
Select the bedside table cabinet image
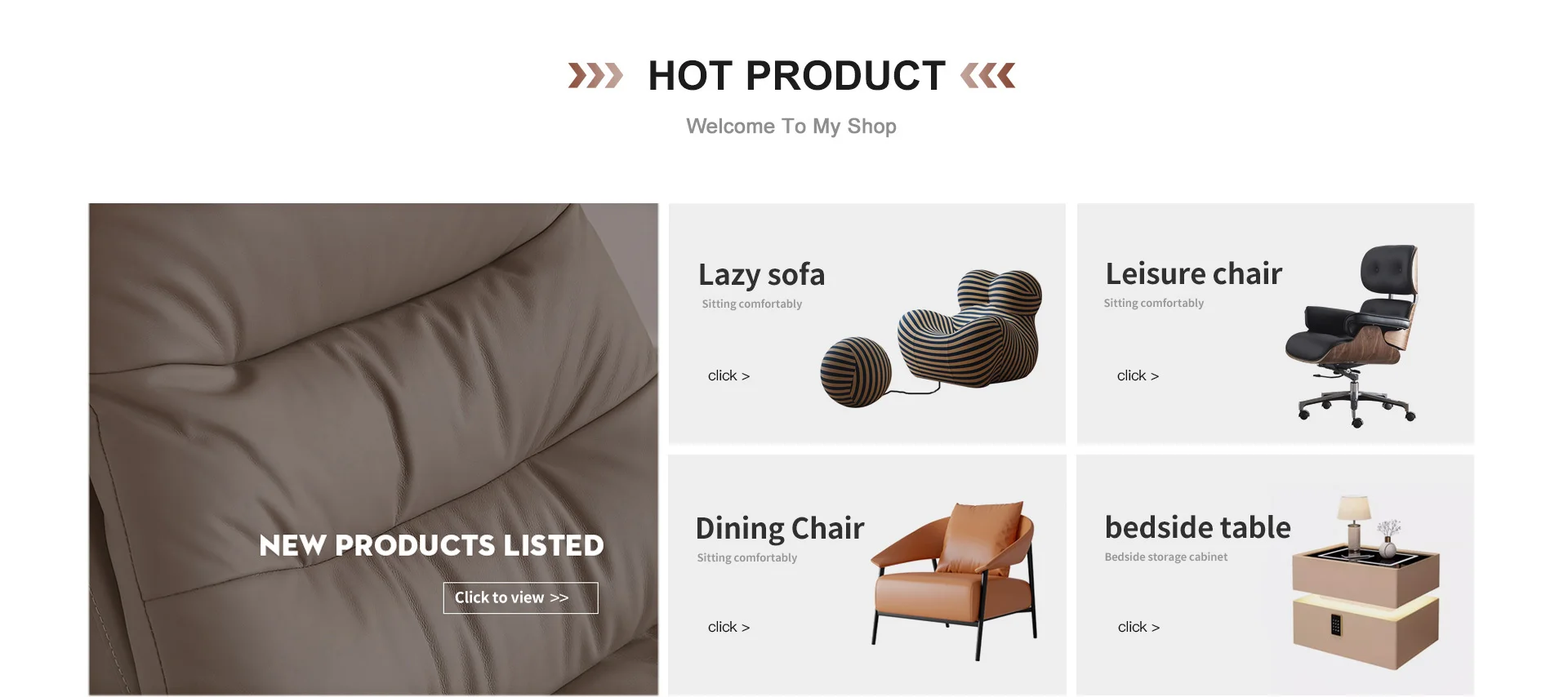[1365, 583]
